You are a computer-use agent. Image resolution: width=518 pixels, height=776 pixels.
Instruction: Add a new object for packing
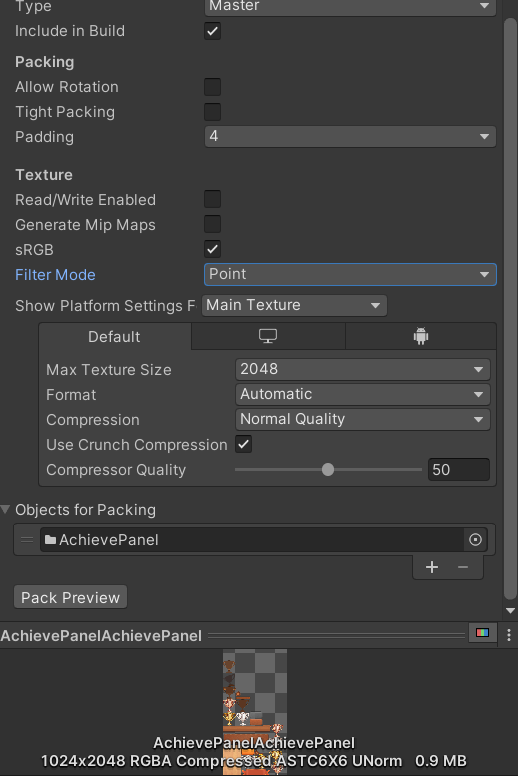coord(432,567)
